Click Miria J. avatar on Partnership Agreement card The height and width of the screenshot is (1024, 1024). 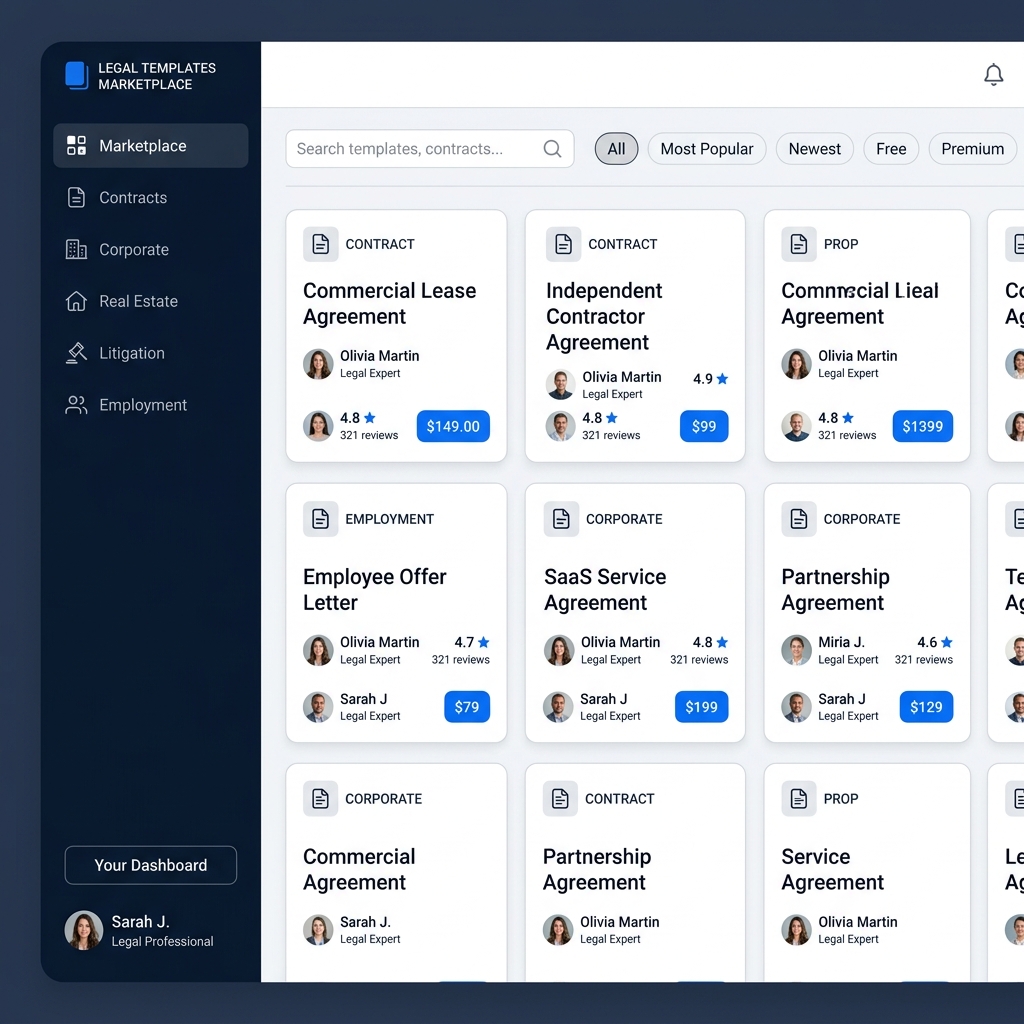796,650
